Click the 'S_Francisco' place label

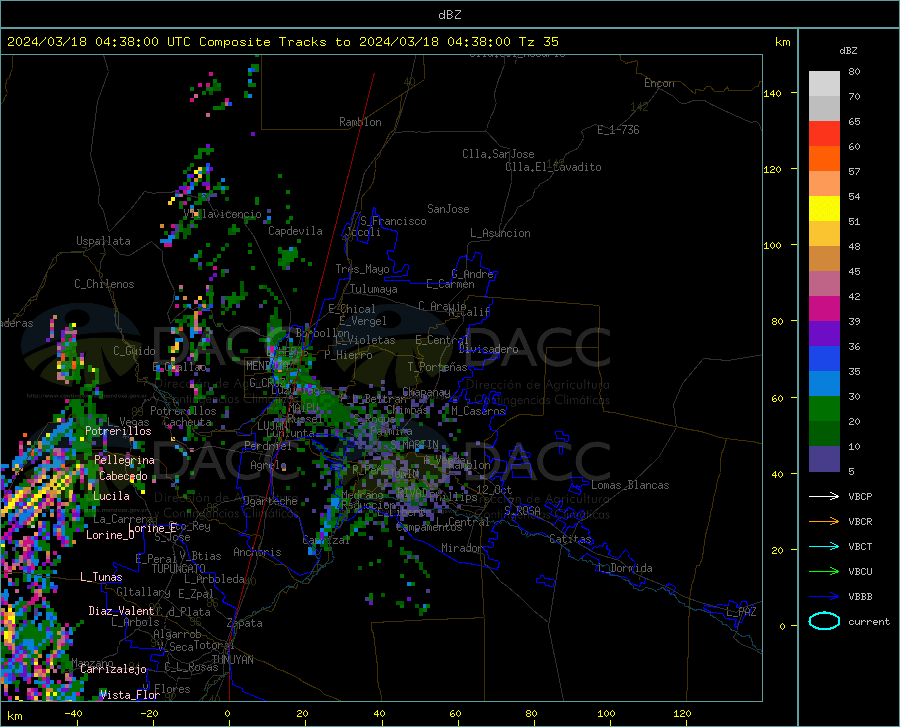tap(393, 221)
